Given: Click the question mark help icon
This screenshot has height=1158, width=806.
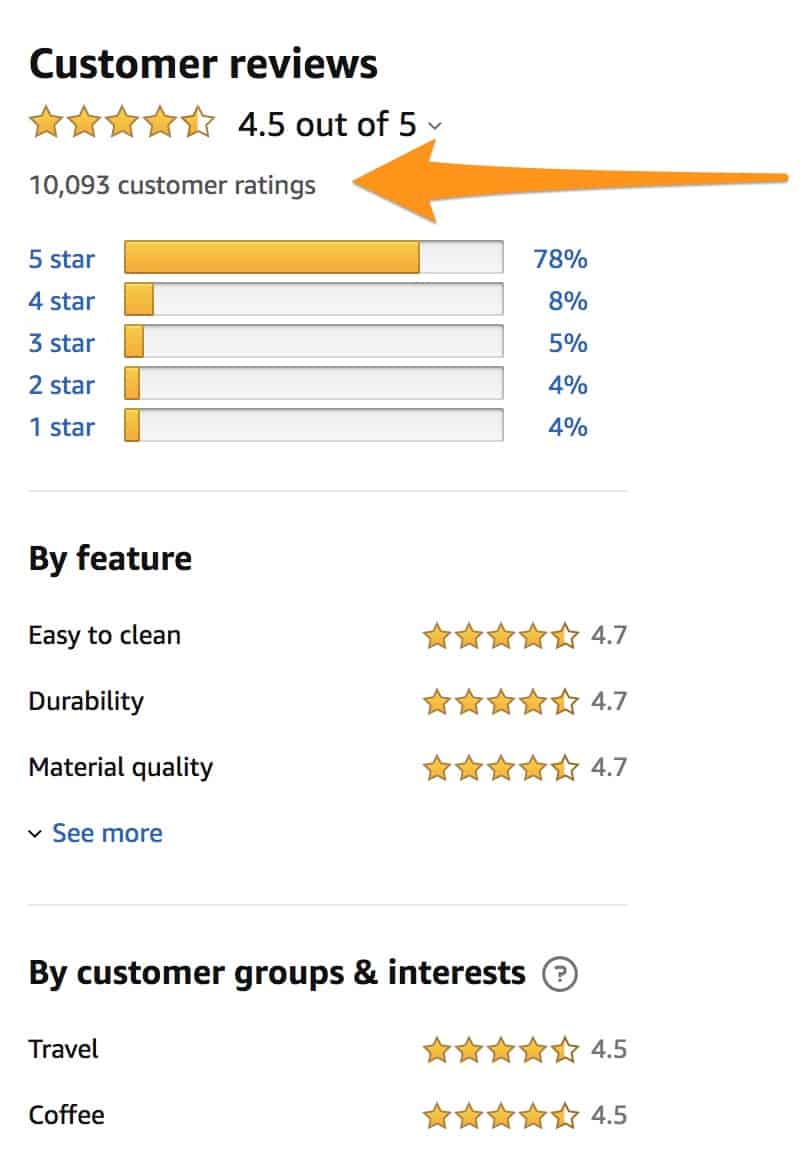Looking at the screenshot, I should coord(561,973).
